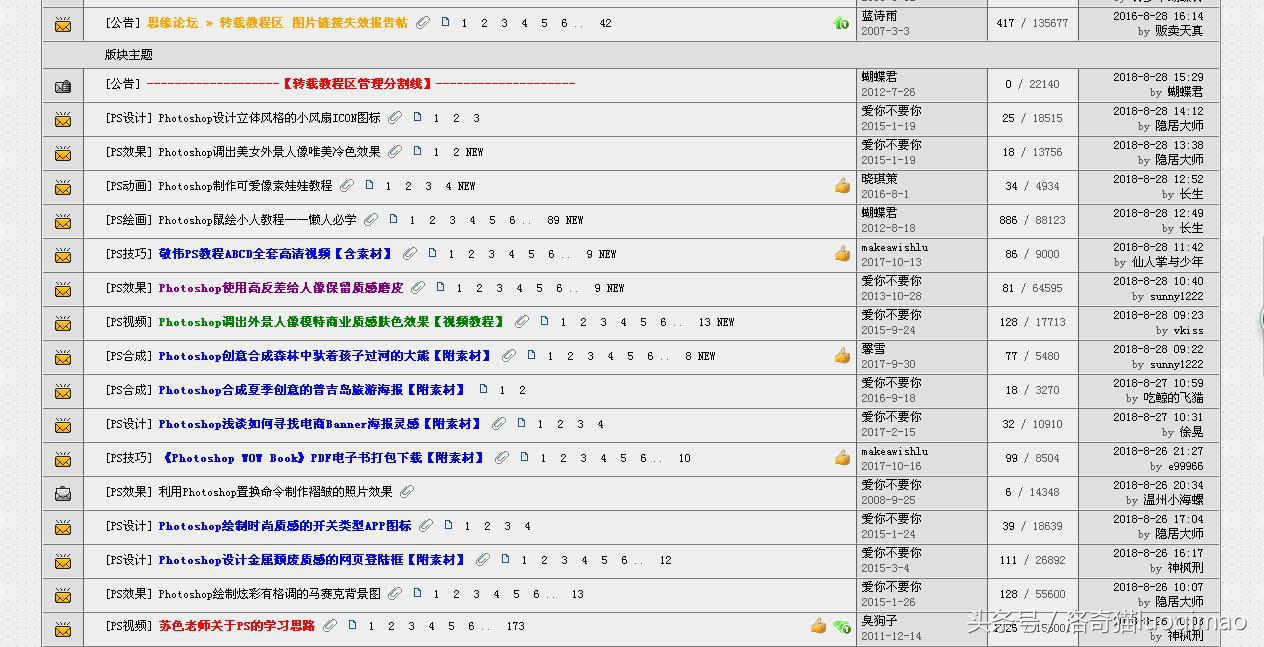The image size is (1264, 647).
Task: Open last reply time 2018-8-26 21:27
Action: click(1158, 452)
